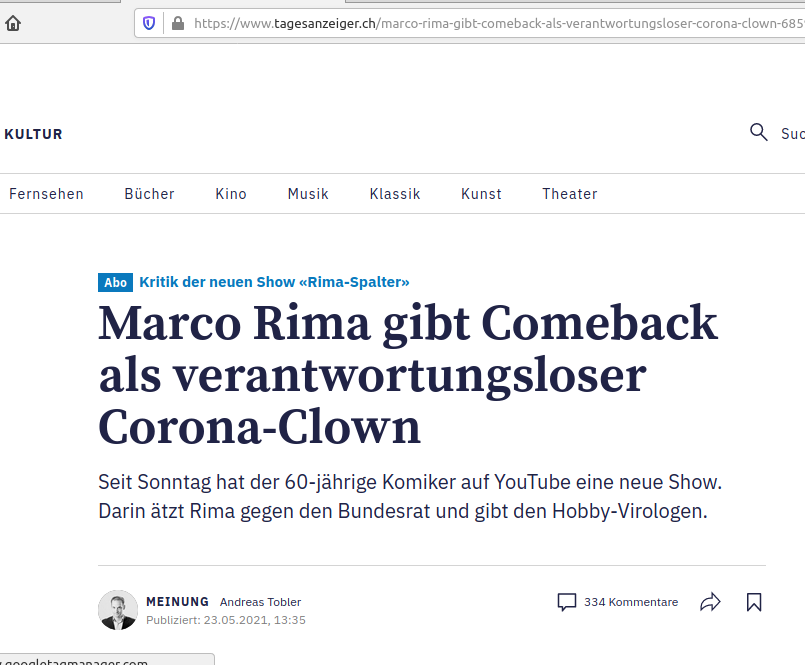
Task: Click the lead paragraph 'Seit Sonntag hat der 60-jährige Komiker'
Action: pyautogui.click(x=410, y=497)
